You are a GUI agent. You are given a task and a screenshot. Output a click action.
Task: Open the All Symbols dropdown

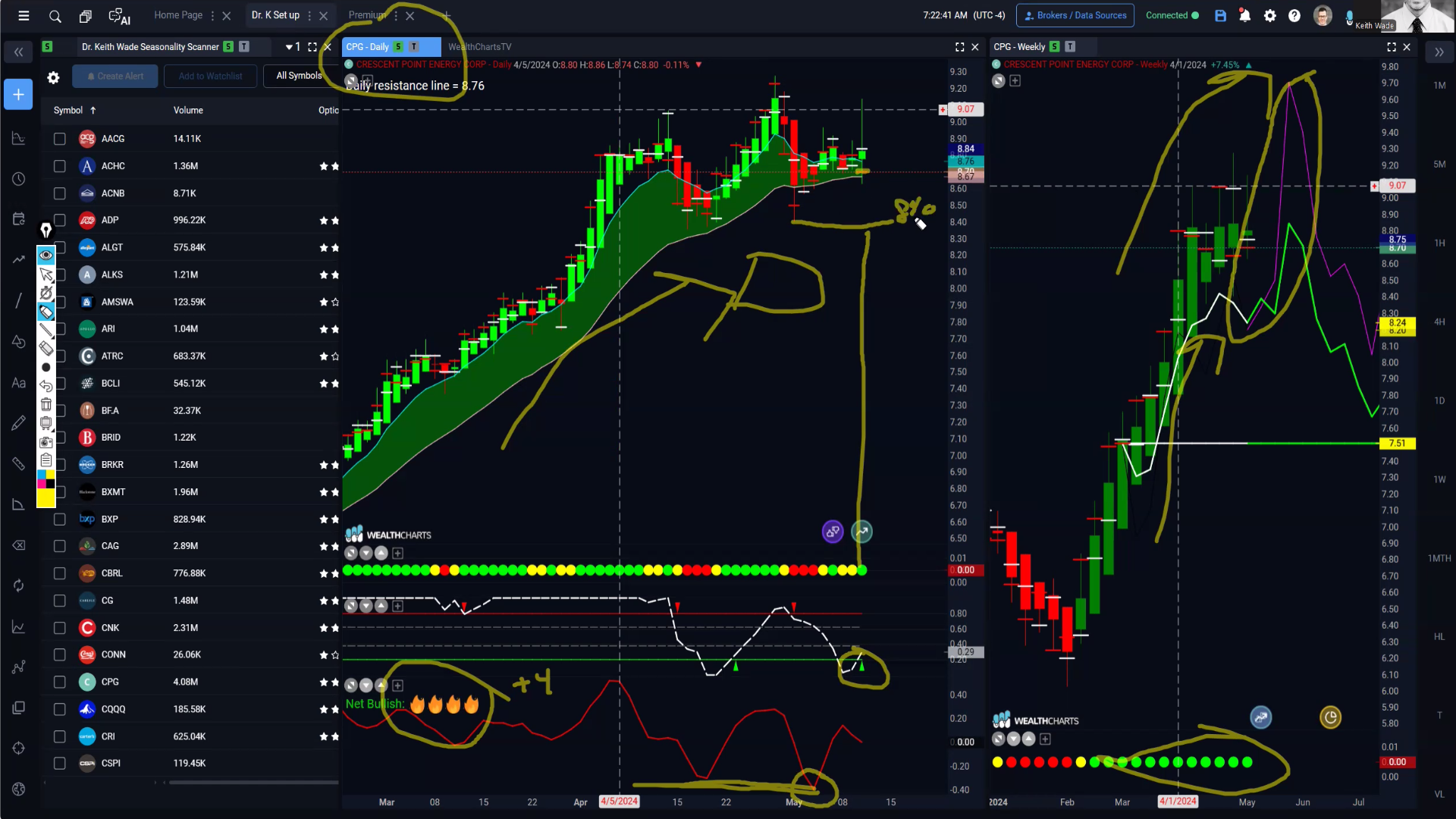[x=300, y=76]
